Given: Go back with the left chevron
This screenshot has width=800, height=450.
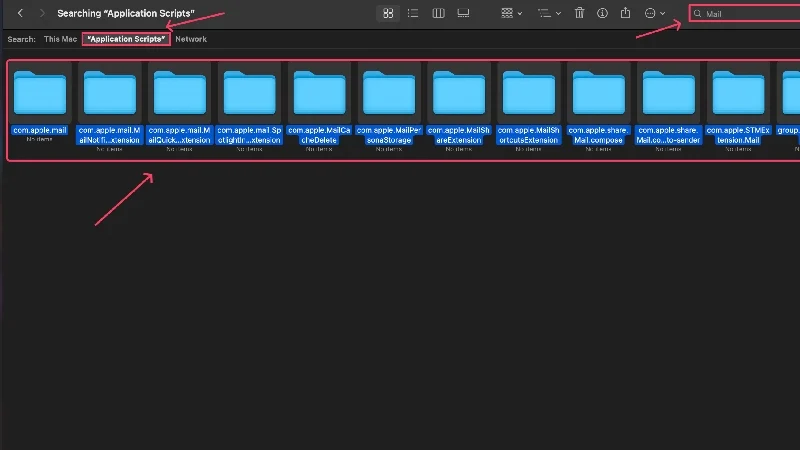Looking at the screenshot, I should [x=20, y=13].
